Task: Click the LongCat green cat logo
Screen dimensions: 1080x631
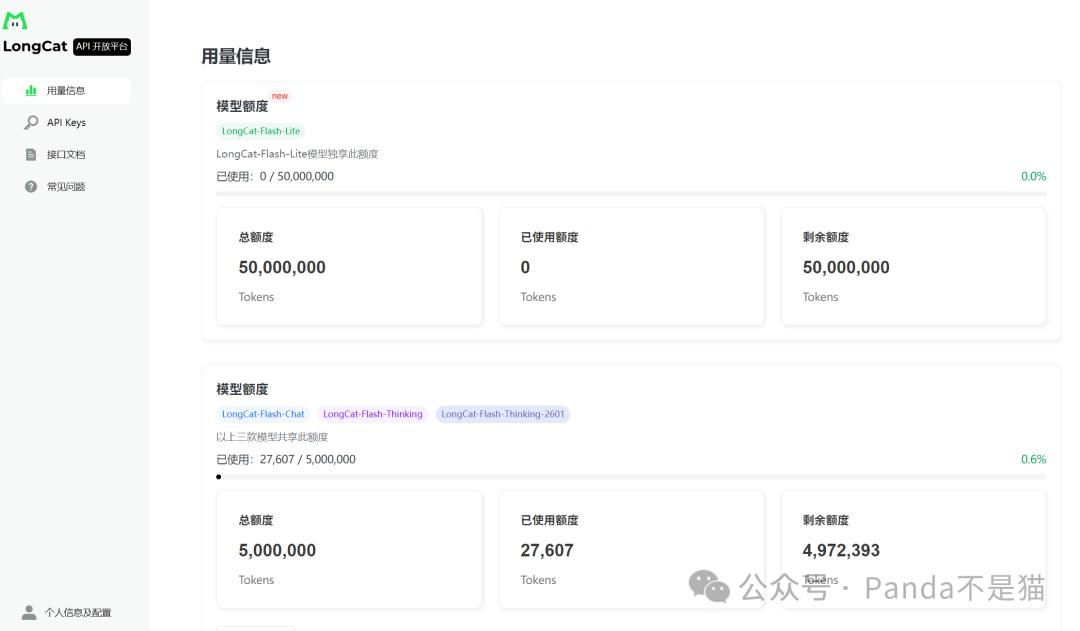Action: pyautogui.click(x=15, y=21)
